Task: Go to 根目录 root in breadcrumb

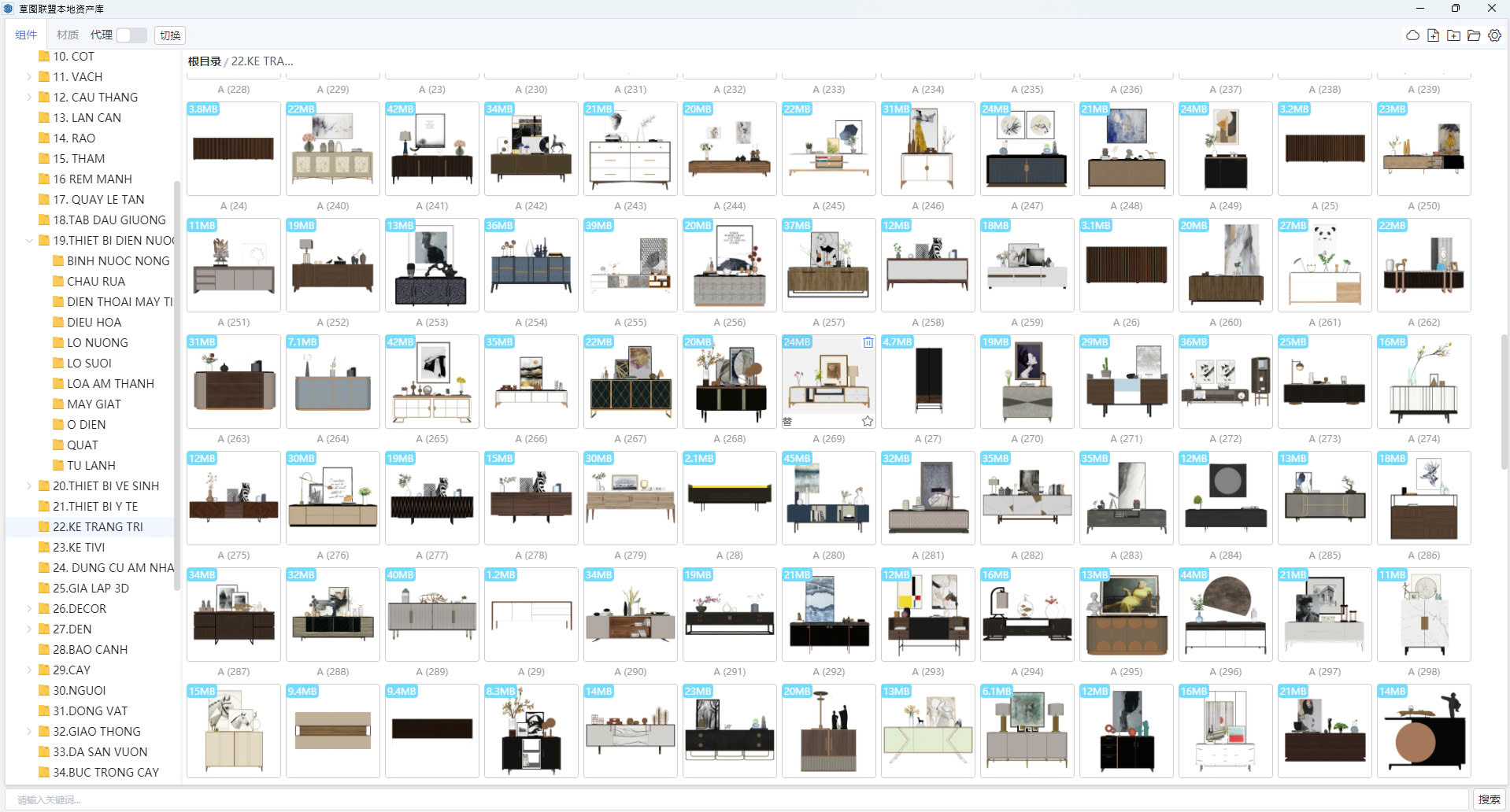Action: point(204,61)
